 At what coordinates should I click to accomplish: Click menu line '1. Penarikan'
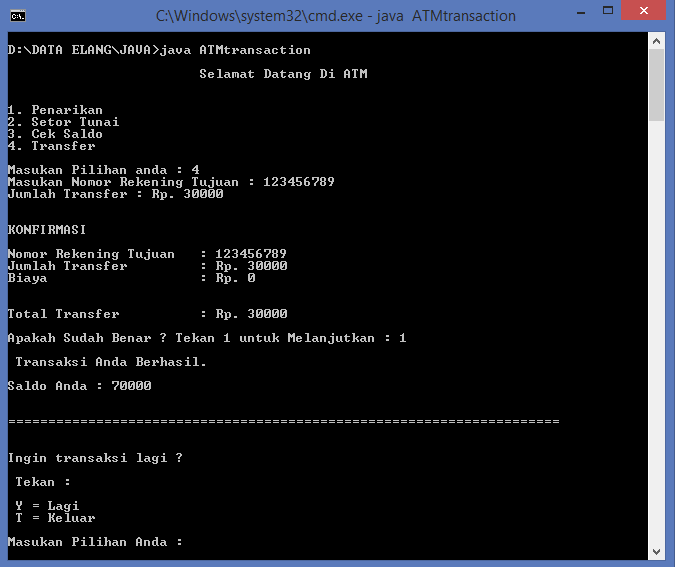55,110
